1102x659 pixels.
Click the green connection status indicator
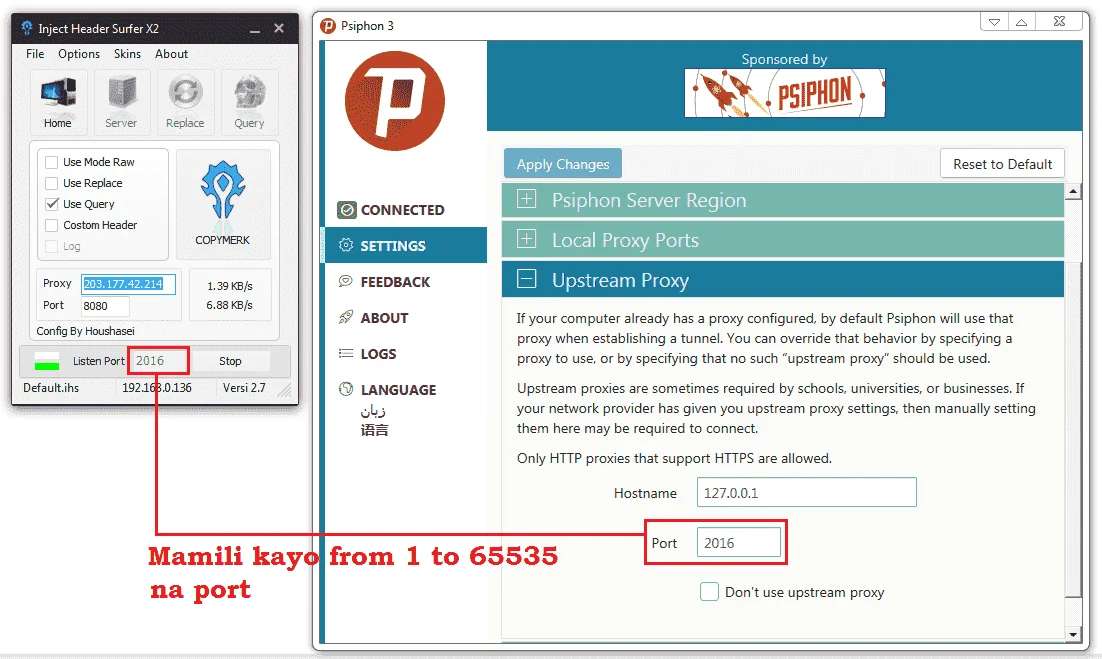[47, 361]
